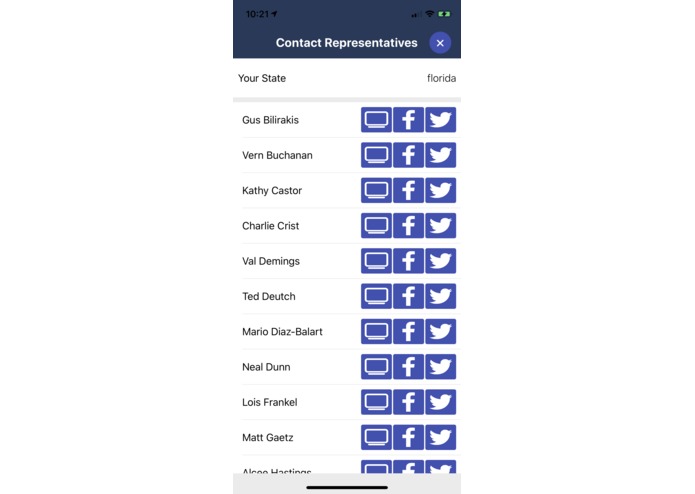The width and height of the screenshot is (695, 494).
Task: Tap Charlie Crist's website monitor icon
Action: pos(376,226)
